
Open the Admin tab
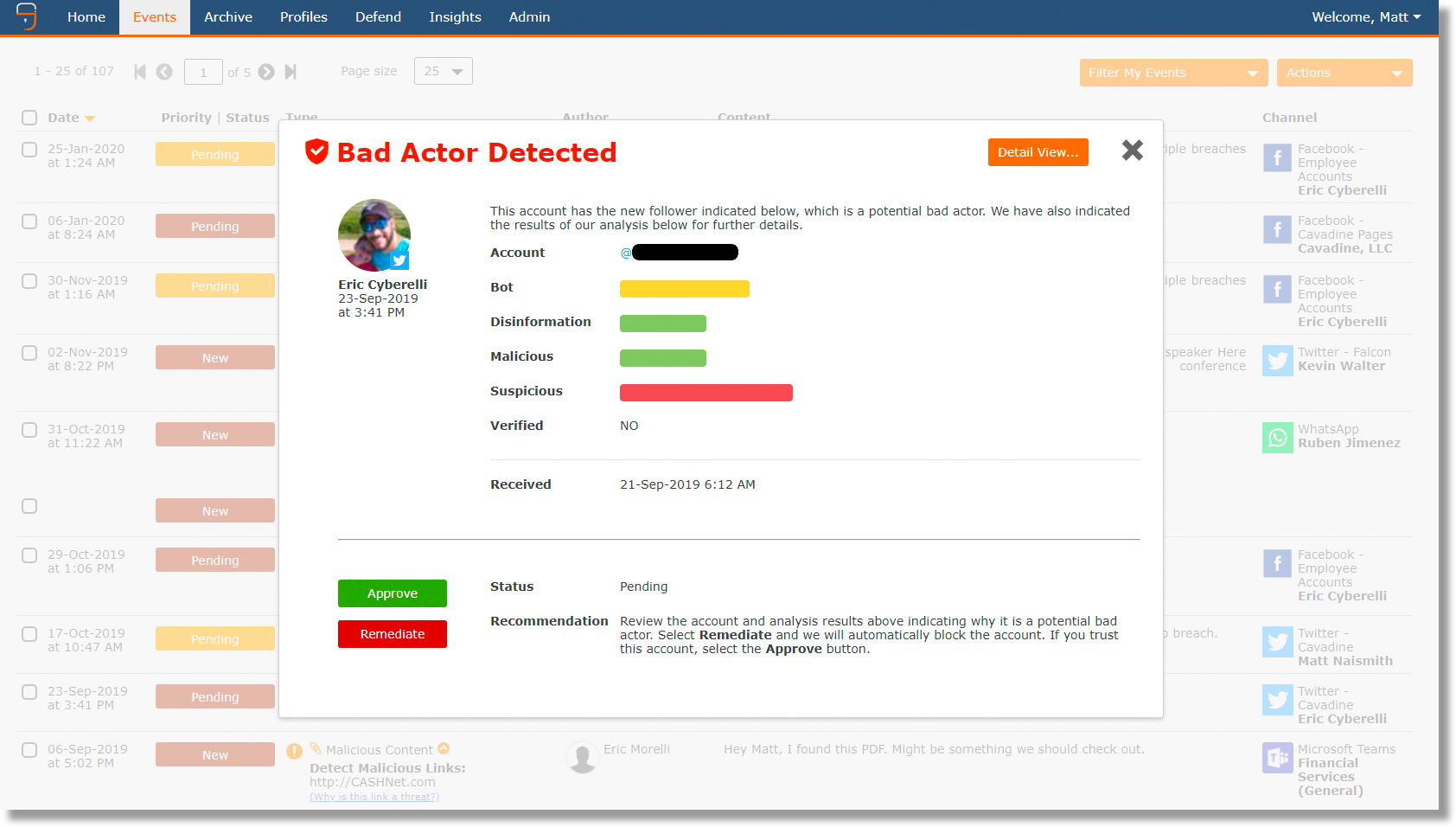[529, 17]
